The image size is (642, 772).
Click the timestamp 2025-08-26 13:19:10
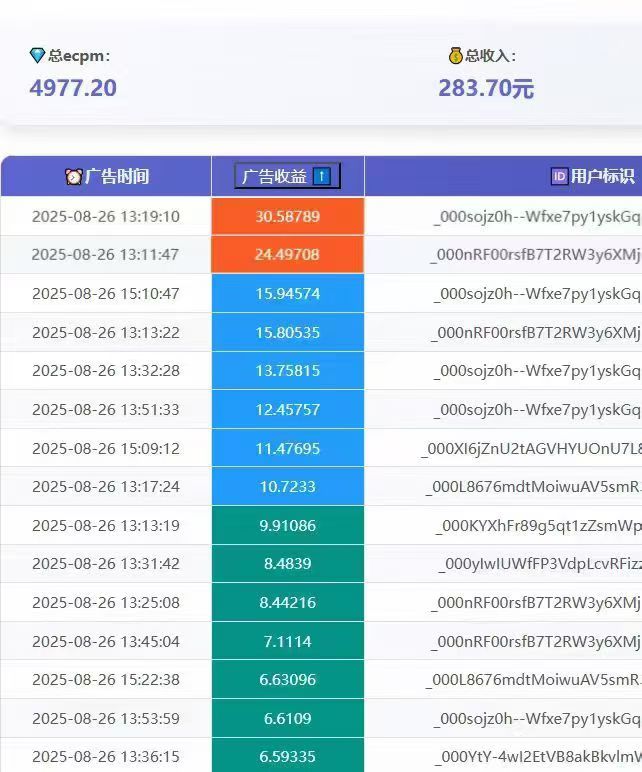(x=106, y=217)
